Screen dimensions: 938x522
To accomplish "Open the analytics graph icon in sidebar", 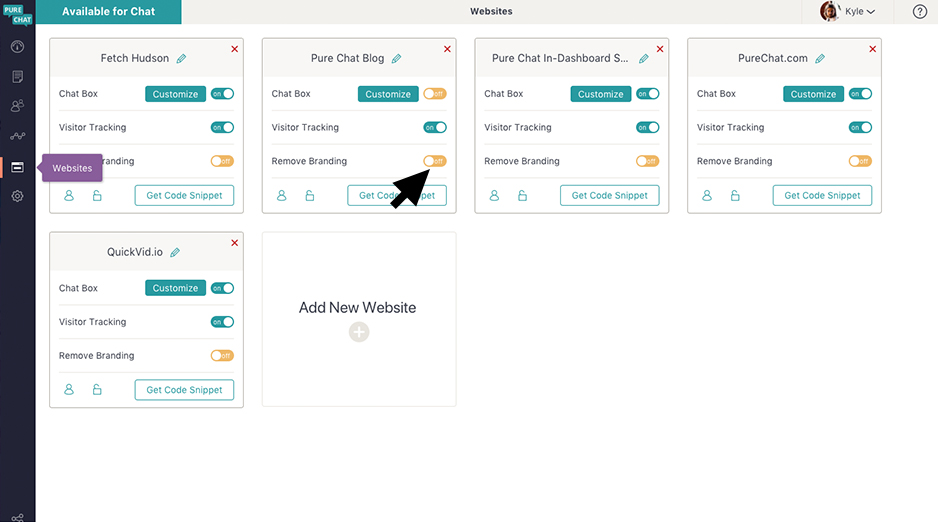I will coord(17,136).
